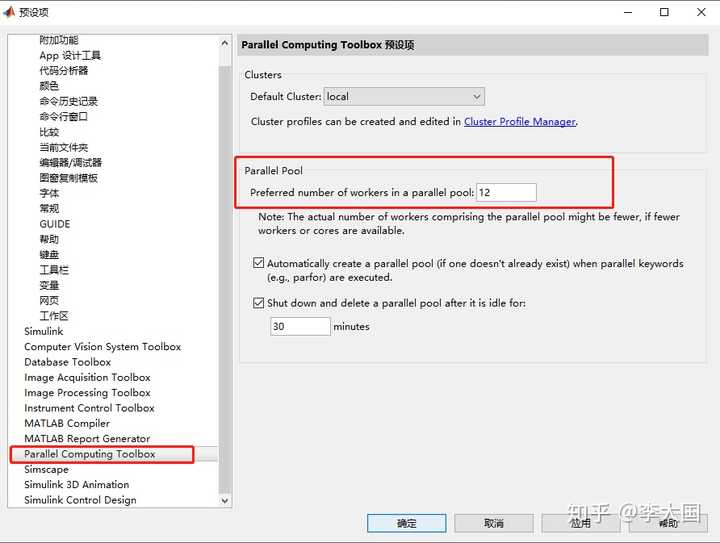Select Simulink in the tree
720x543 pixels.
[44, 331]
